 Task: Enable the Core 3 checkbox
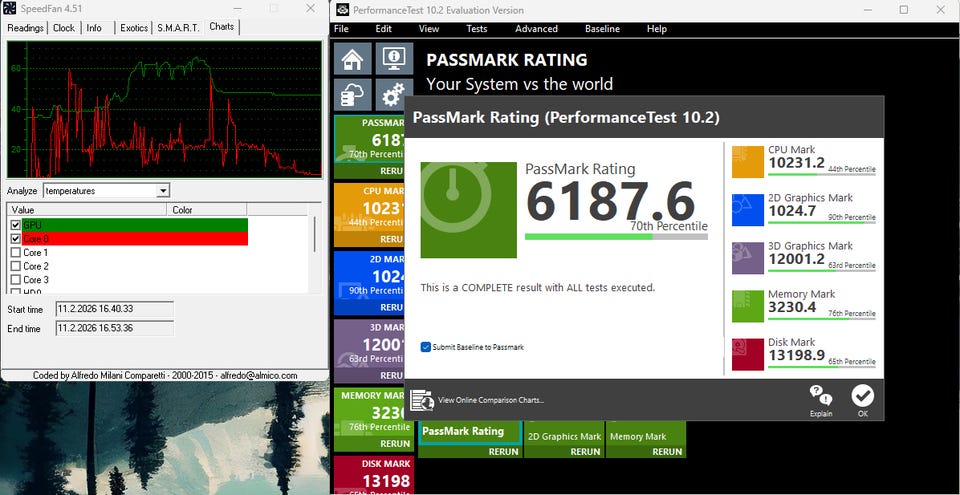pyautogui.click(x=15, y=280)
